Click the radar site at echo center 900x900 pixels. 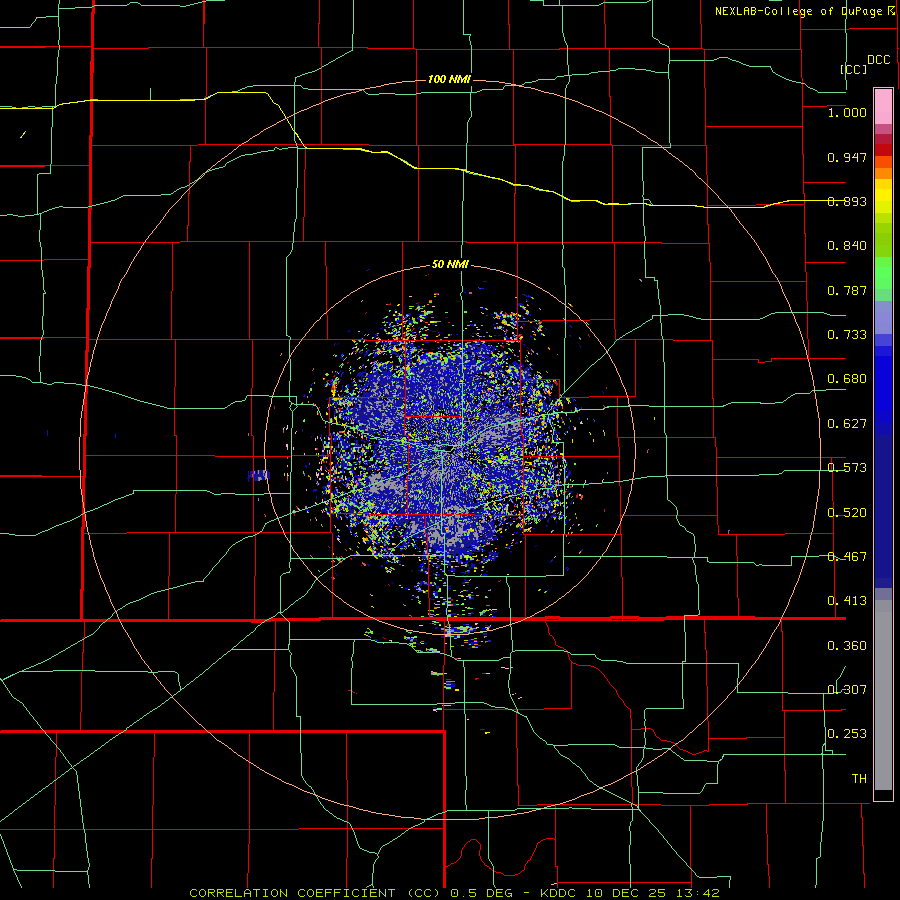coord(450,449)
